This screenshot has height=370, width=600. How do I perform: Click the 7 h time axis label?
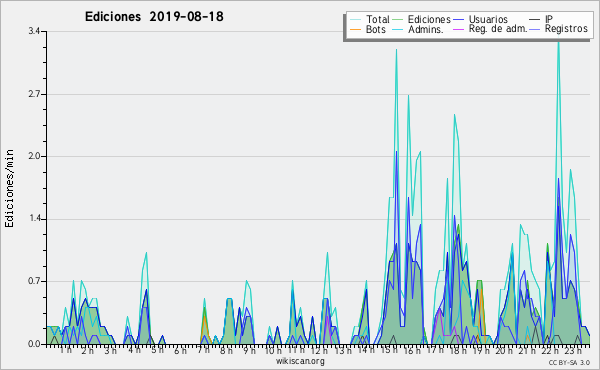204,350
